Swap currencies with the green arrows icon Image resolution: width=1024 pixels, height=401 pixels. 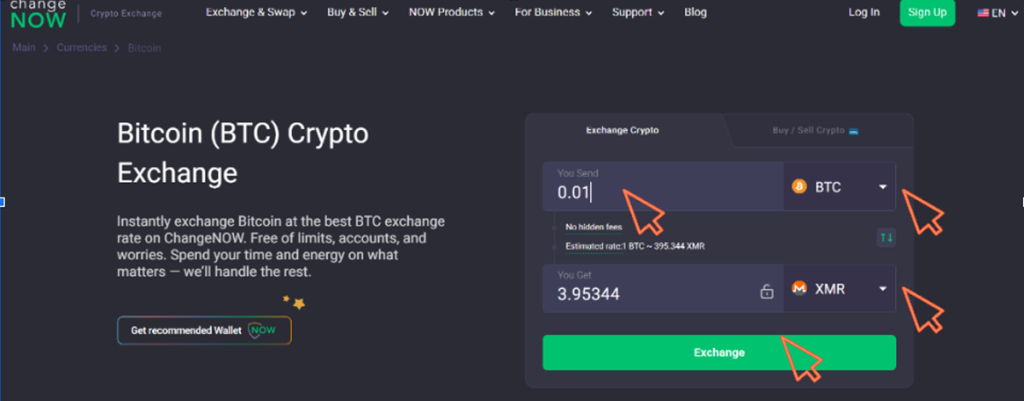click(886, 238)
